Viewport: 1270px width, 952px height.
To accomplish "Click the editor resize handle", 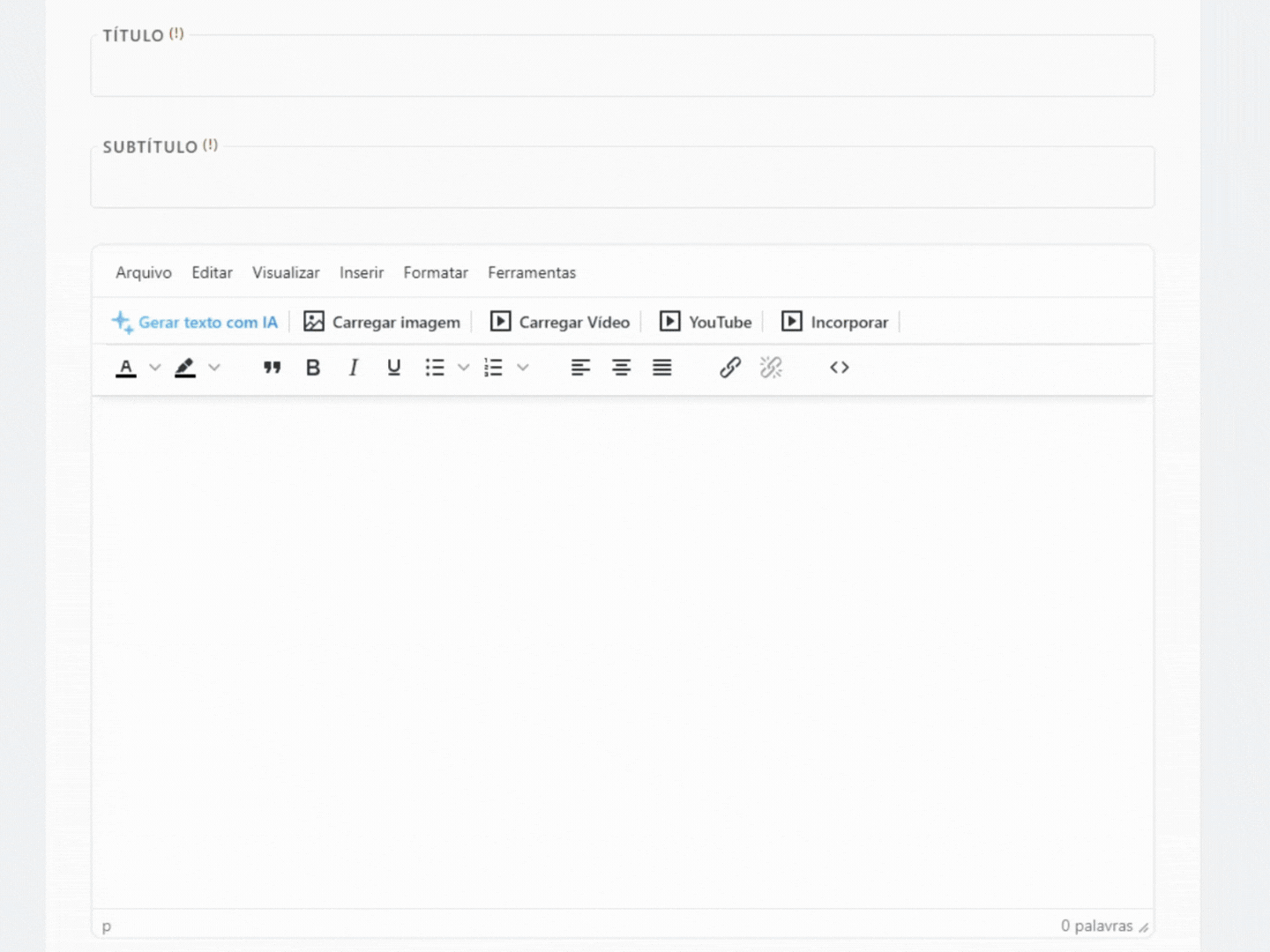I will 1144,927.
